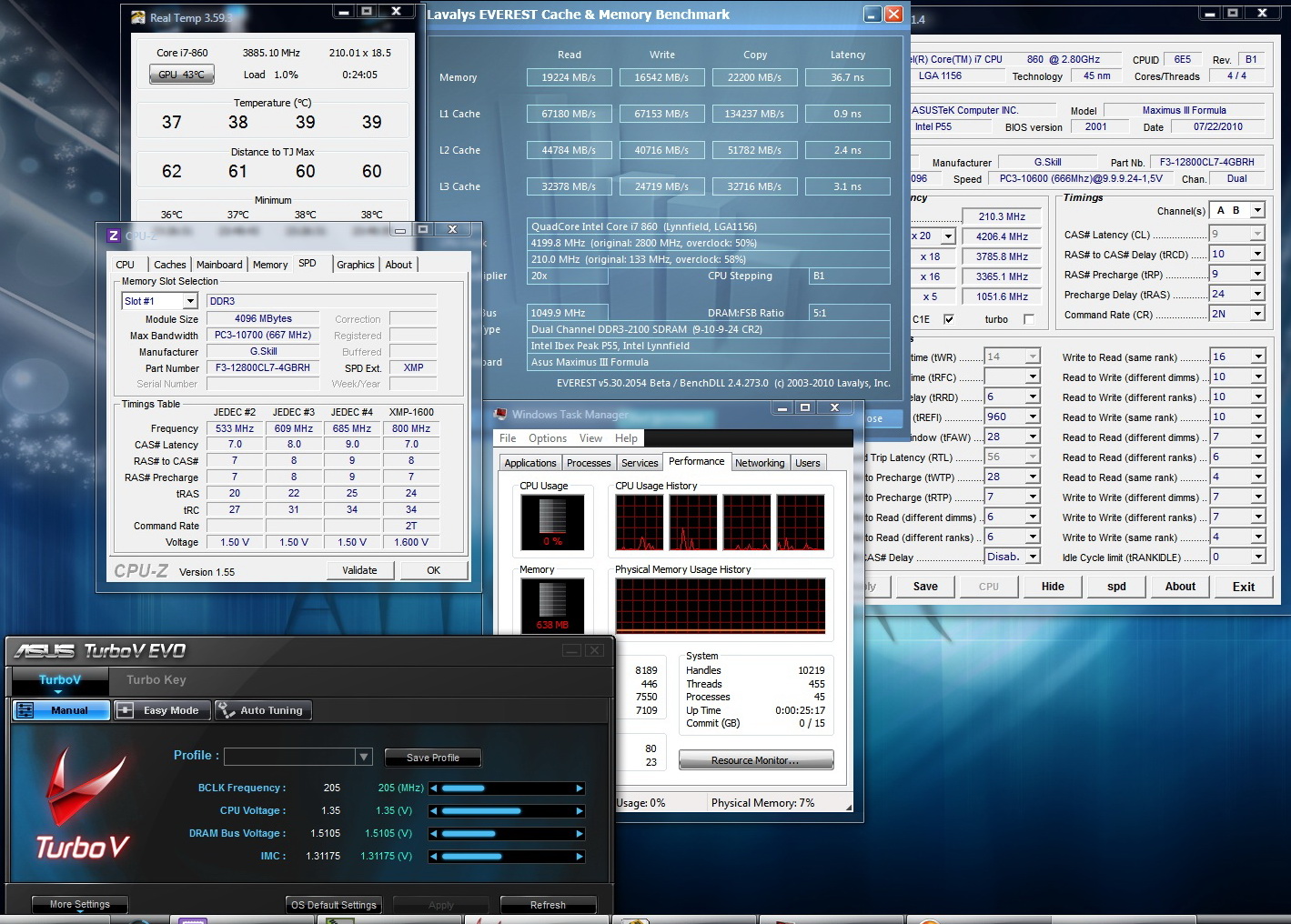The height and width of the screenshot is (924, 1291).
Task: Click the GPU 43°C button in Real Temp
Action: coord(181,75)
